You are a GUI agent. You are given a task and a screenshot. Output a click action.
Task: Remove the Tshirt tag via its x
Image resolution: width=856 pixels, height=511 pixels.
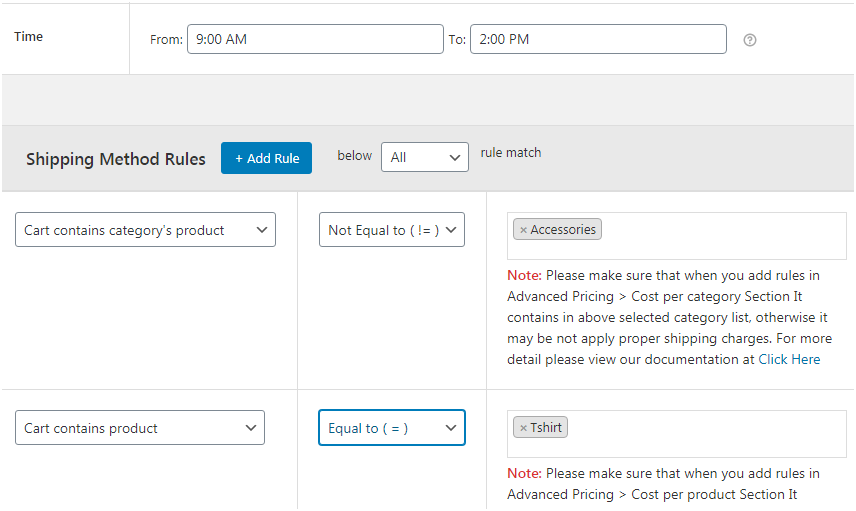pyautogui.click(x=523, y=428)
